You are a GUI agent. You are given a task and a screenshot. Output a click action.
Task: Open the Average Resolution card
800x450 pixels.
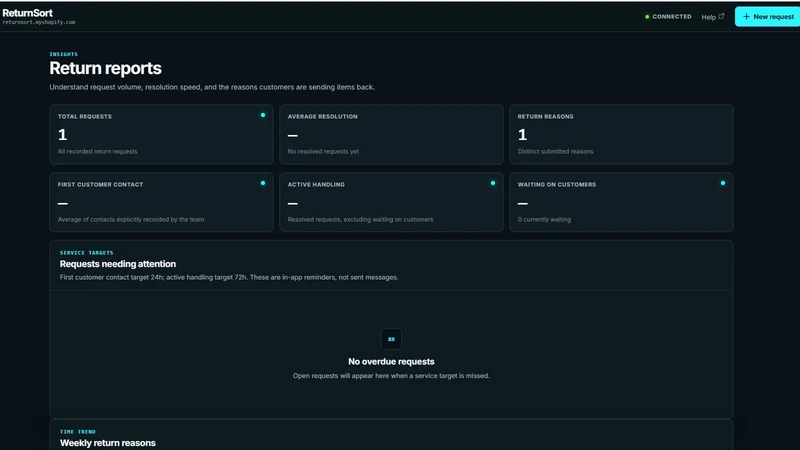click(391, 135)
